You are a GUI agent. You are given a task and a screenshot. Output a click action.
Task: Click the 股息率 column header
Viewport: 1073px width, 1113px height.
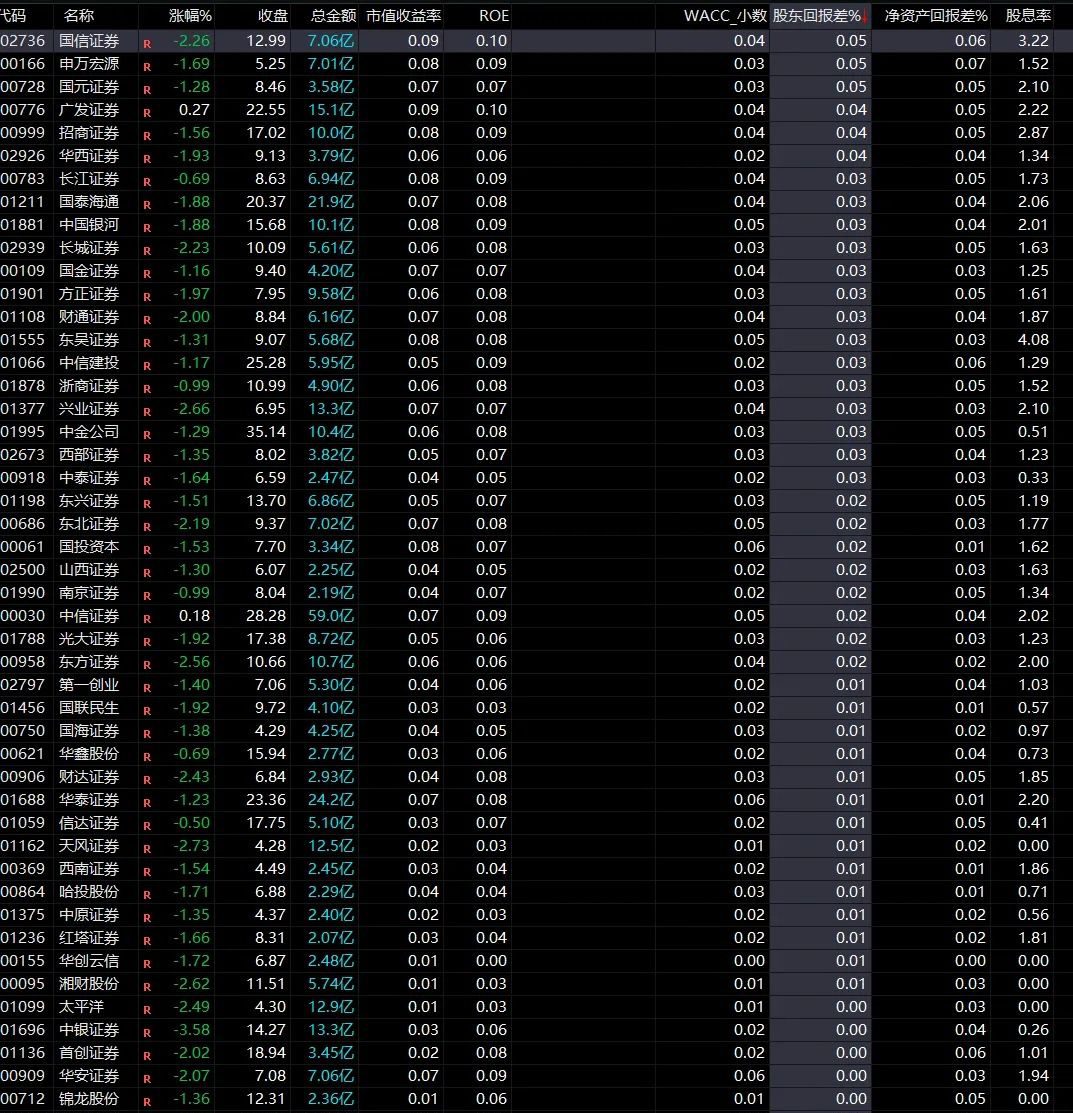(1028, 16)
